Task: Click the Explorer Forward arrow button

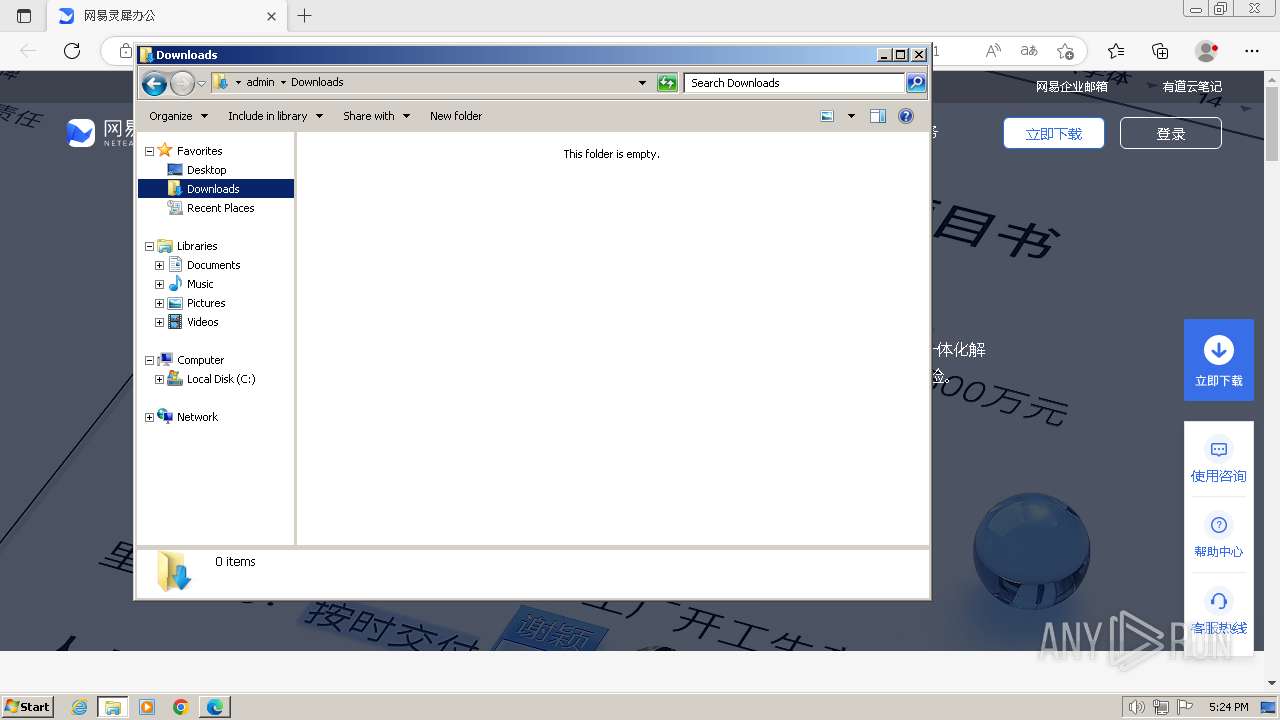Action: 182,84
